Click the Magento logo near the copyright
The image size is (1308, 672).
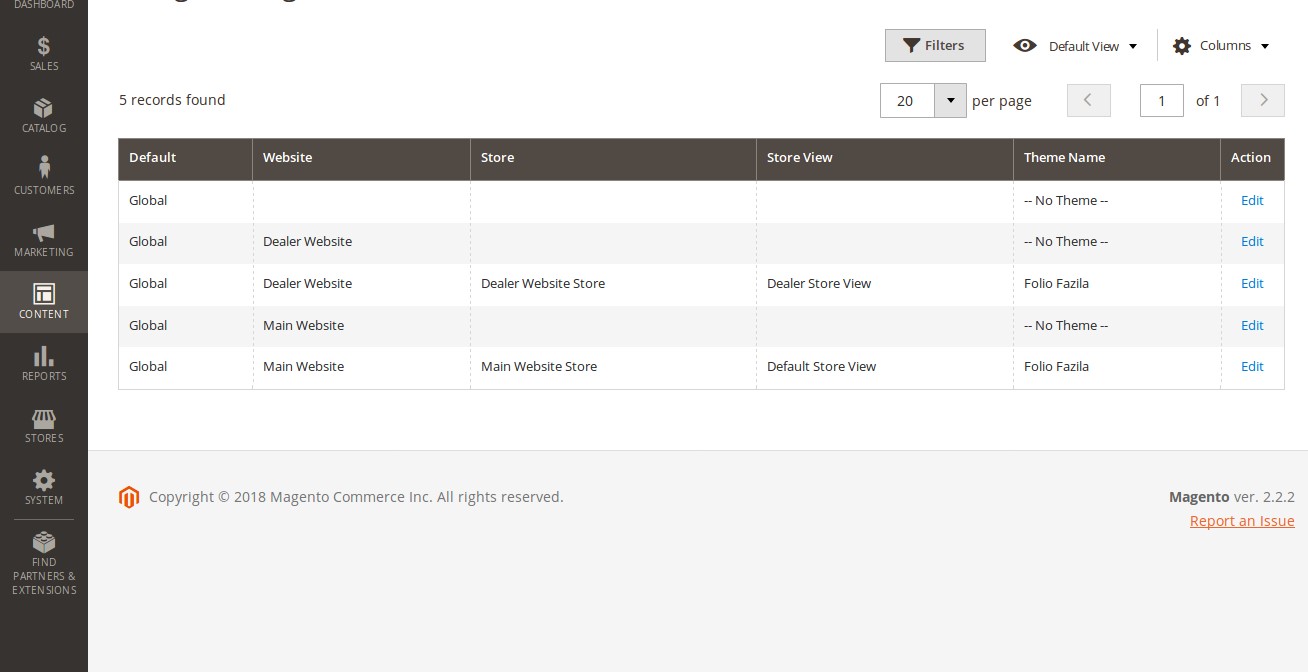129,496
